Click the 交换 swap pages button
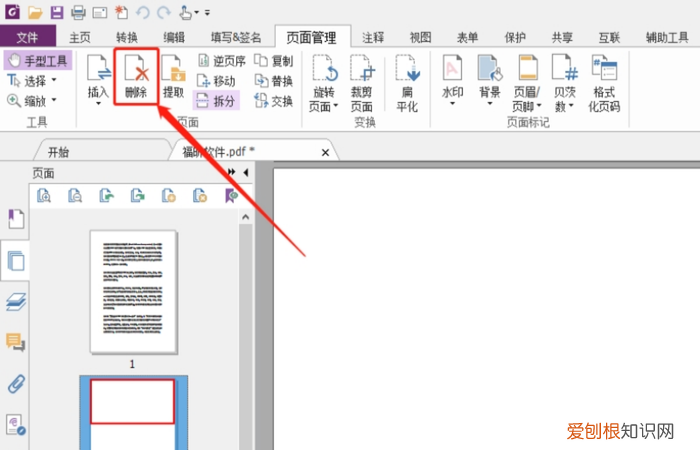This screenshot has height=450, width=700. pyautogui.click(x=274, y=101)
